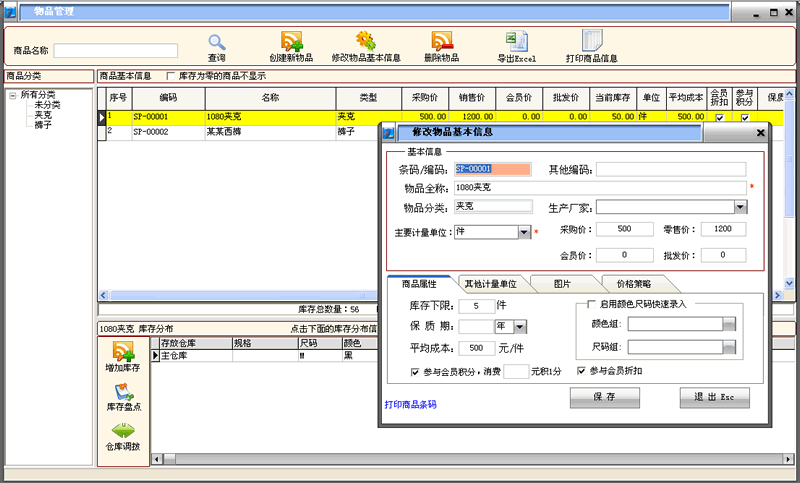Switch to the 图片 tab
This screenshot has height=483, width=800.
(562, 284)
